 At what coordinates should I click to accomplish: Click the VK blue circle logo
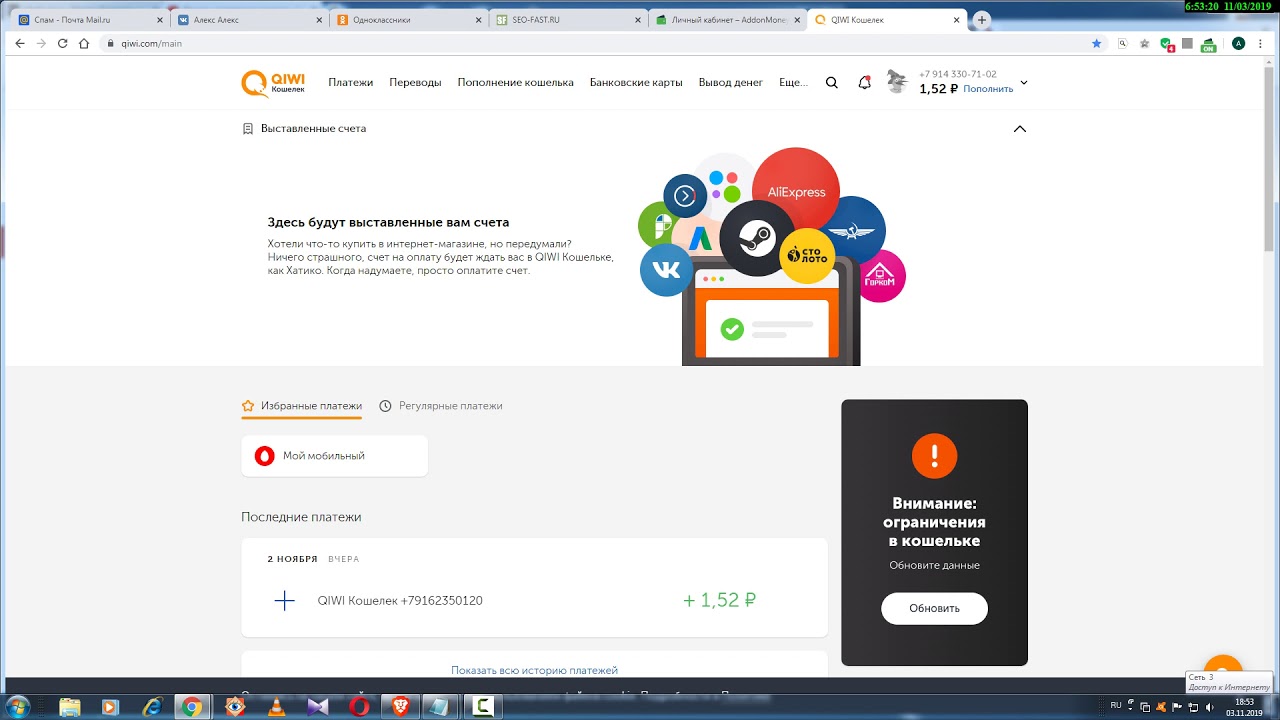click(x=666, y=270)
